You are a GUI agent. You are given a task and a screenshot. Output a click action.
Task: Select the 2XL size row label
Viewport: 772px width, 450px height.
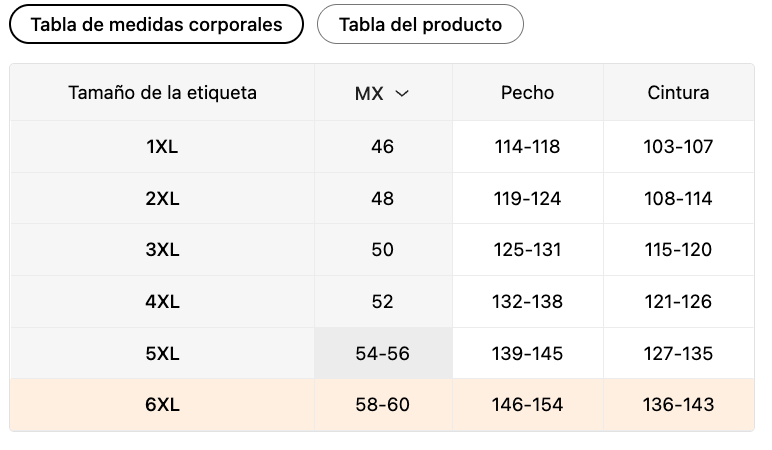162,199
